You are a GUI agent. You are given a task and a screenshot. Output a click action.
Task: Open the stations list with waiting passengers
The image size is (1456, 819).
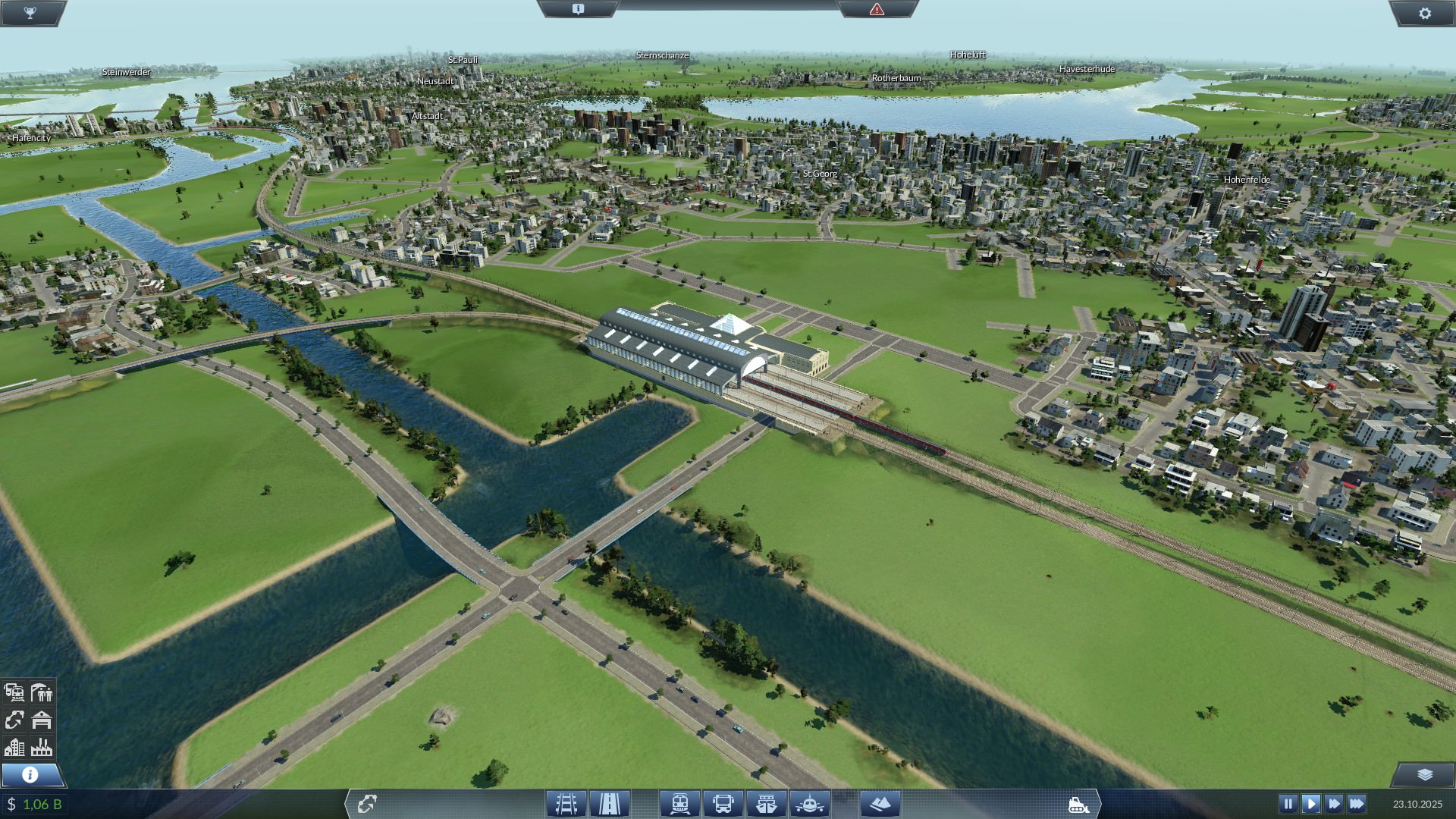[x=42, y=692]
